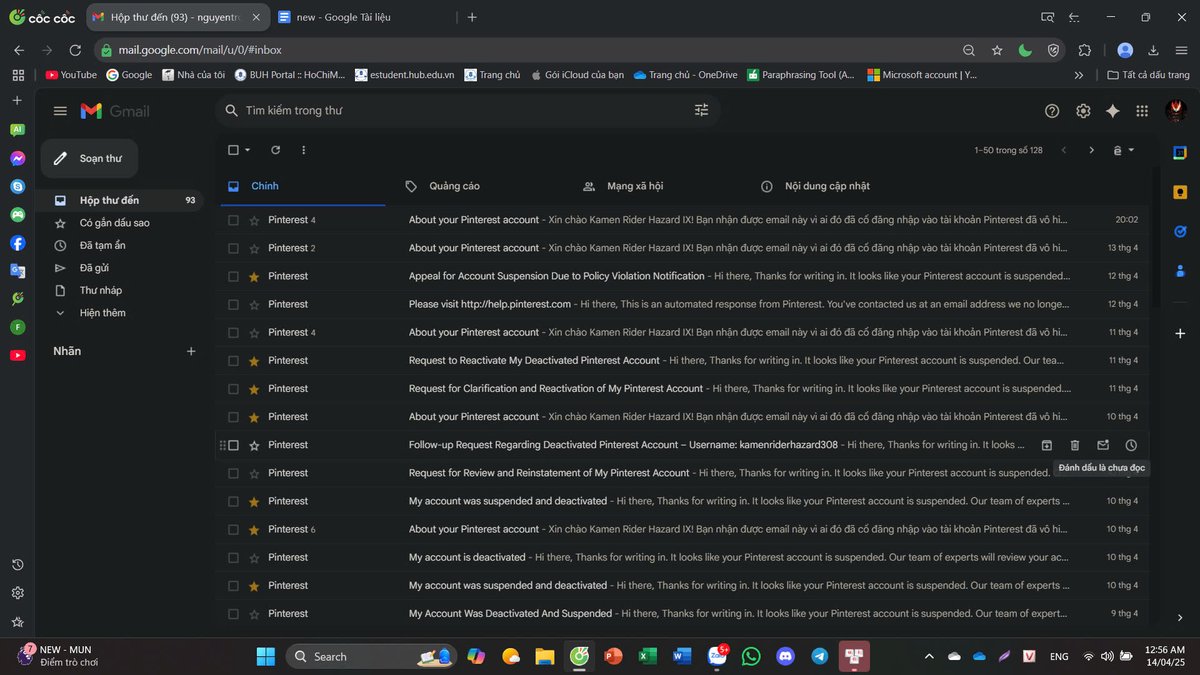The image size is (1200, 675).
Task: Select checkbox for 20:02 Pinterest email
Action: (233, 220)
